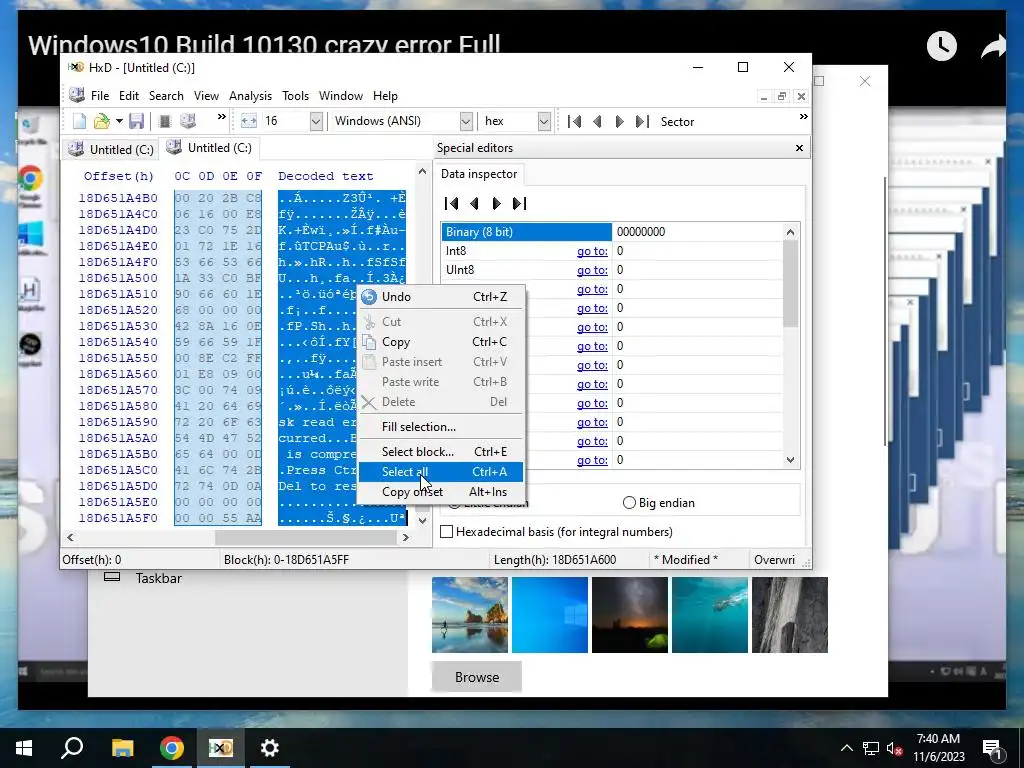Select the beach rock background thumbnail
Image resolution: width=1024 pixels, height=768 pixels.
coord(470,615)
